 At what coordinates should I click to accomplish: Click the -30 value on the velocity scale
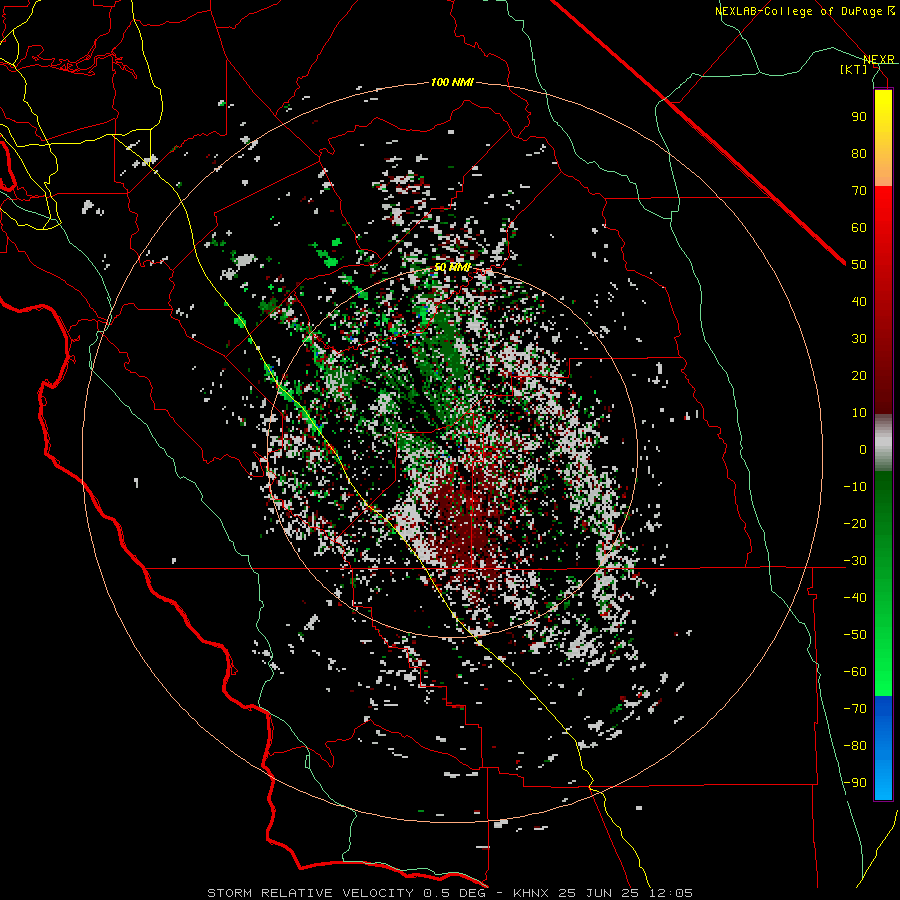[855, 561]
